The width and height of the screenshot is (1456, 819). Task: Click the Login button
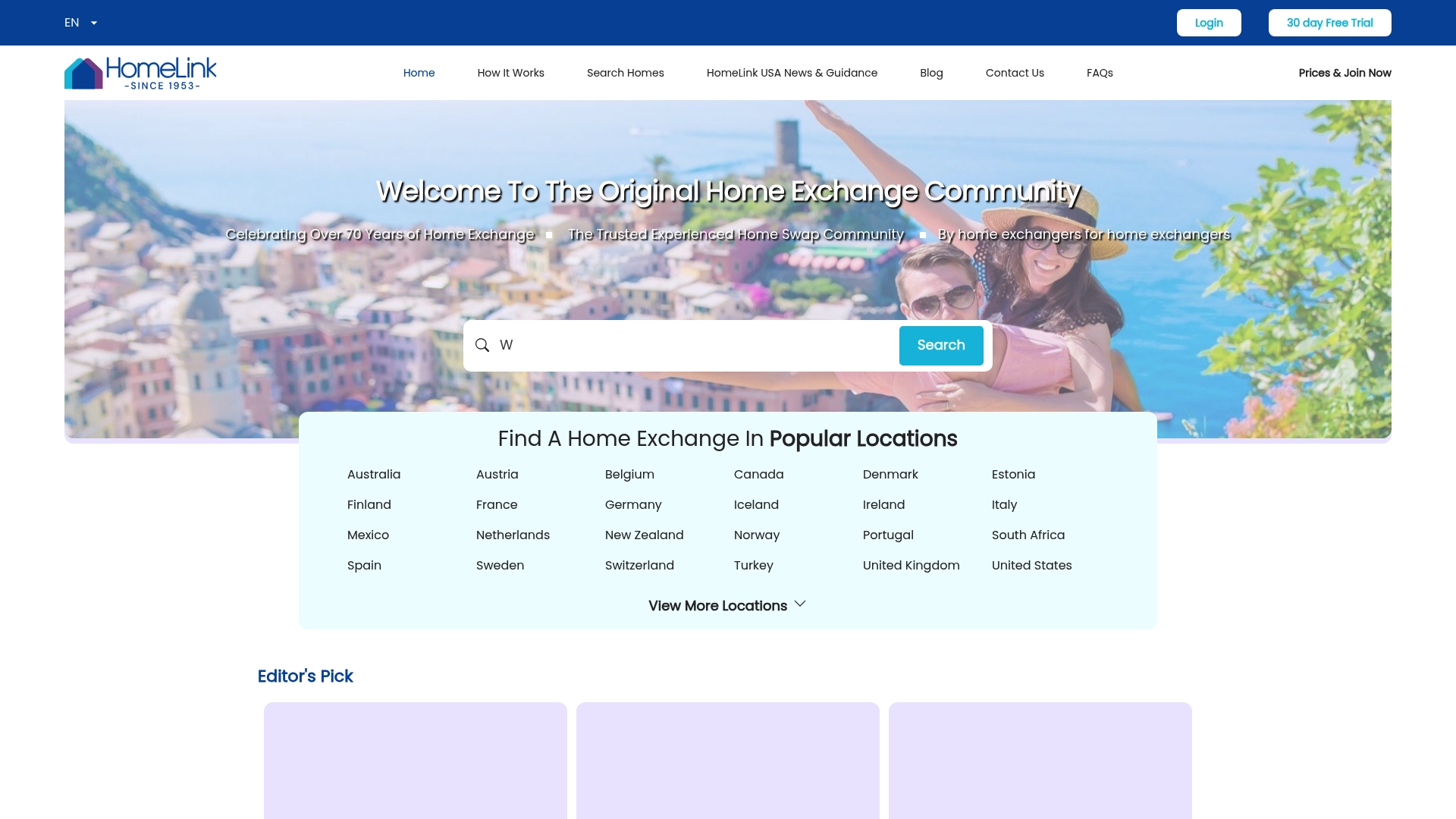(1209, 22)
